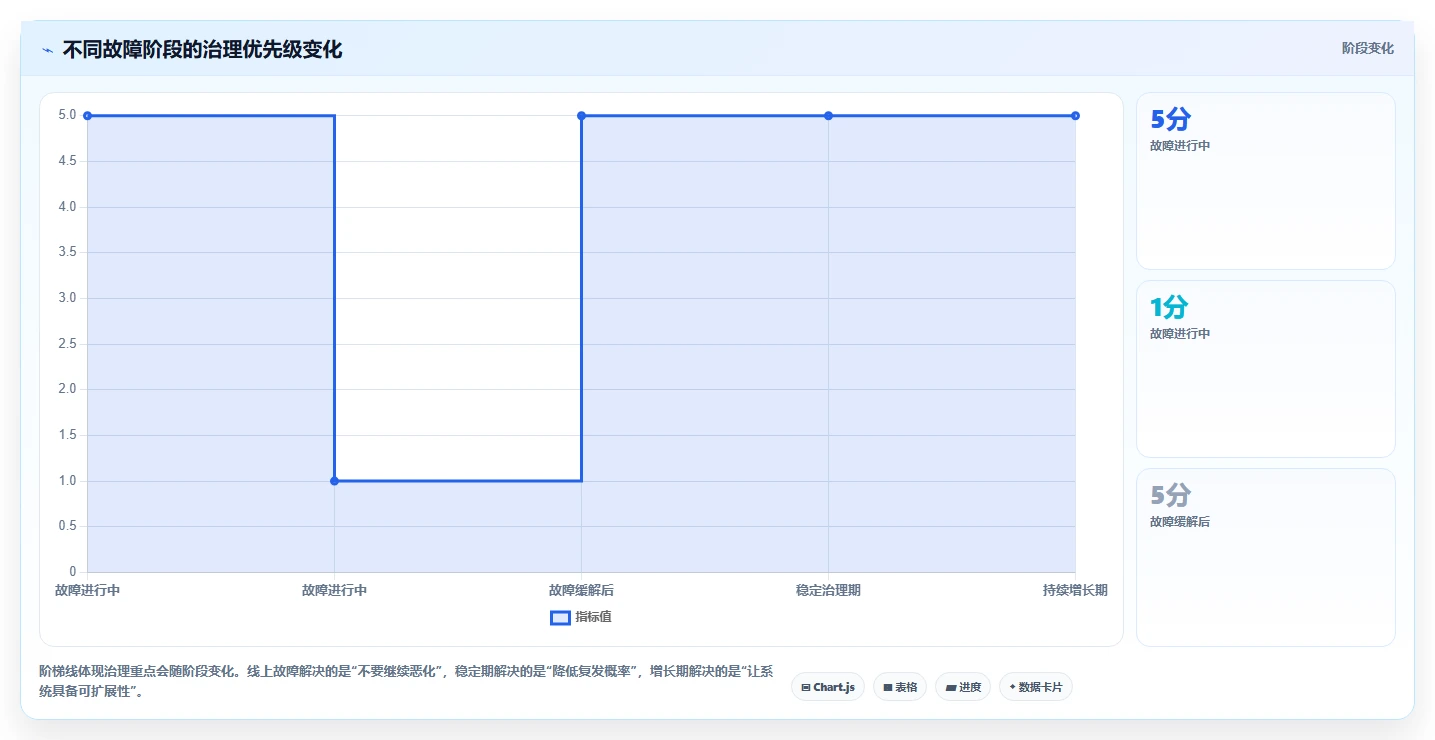Select the Chart.js tag pill
The height and width of the screenshot is (740, 1435).
[x=828, y=687]
